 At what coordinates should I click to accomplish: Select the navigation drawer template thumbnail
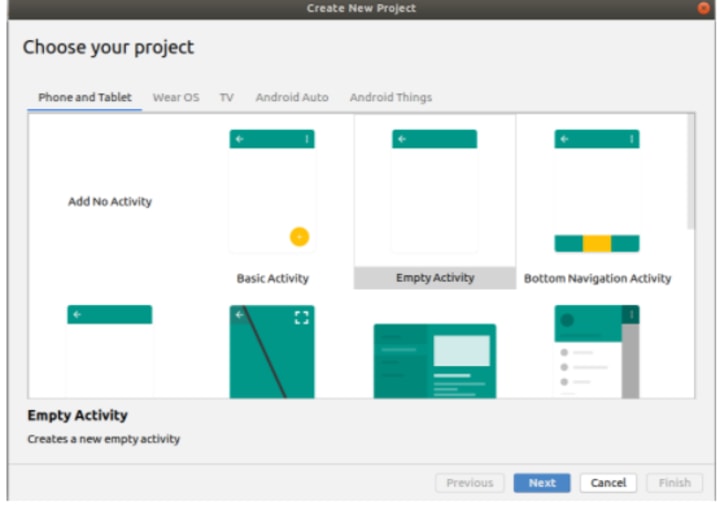point(597,352)
